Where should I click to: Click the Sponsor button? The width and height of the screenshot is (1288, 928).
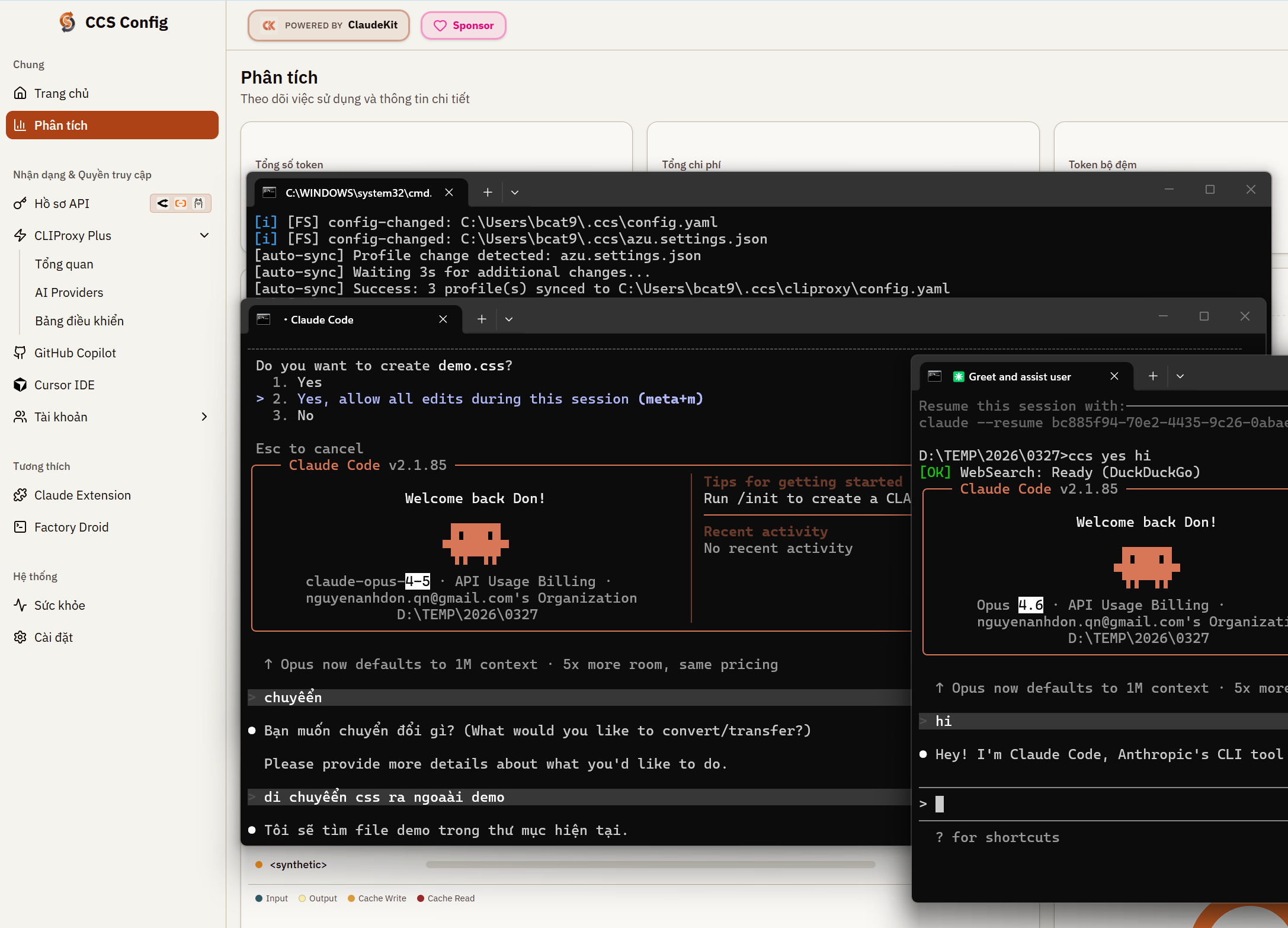pyautogui.click(x=463, y=25)
